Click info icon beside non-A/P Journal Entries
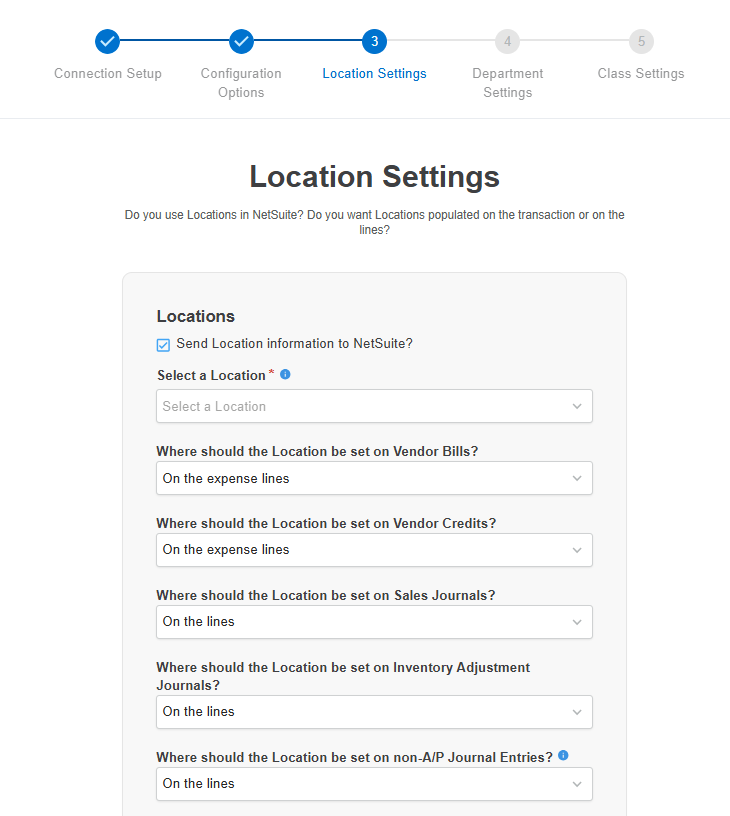The width and height of the screenshot is (730, 816). [563, 756]
